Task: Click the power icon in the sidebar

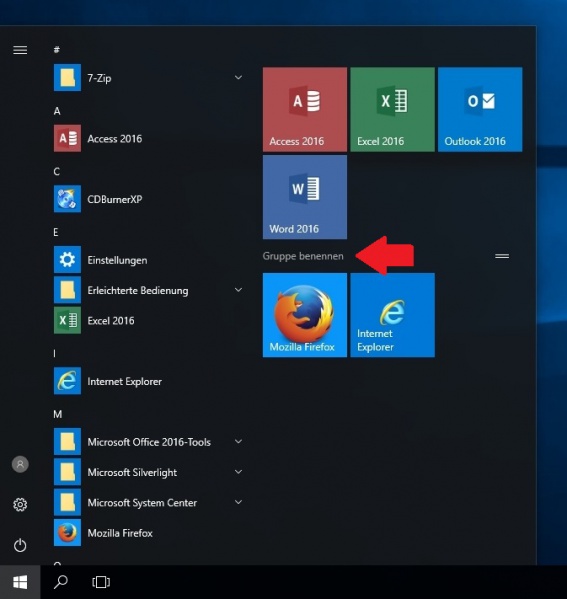Action: [x=20, y=545]
